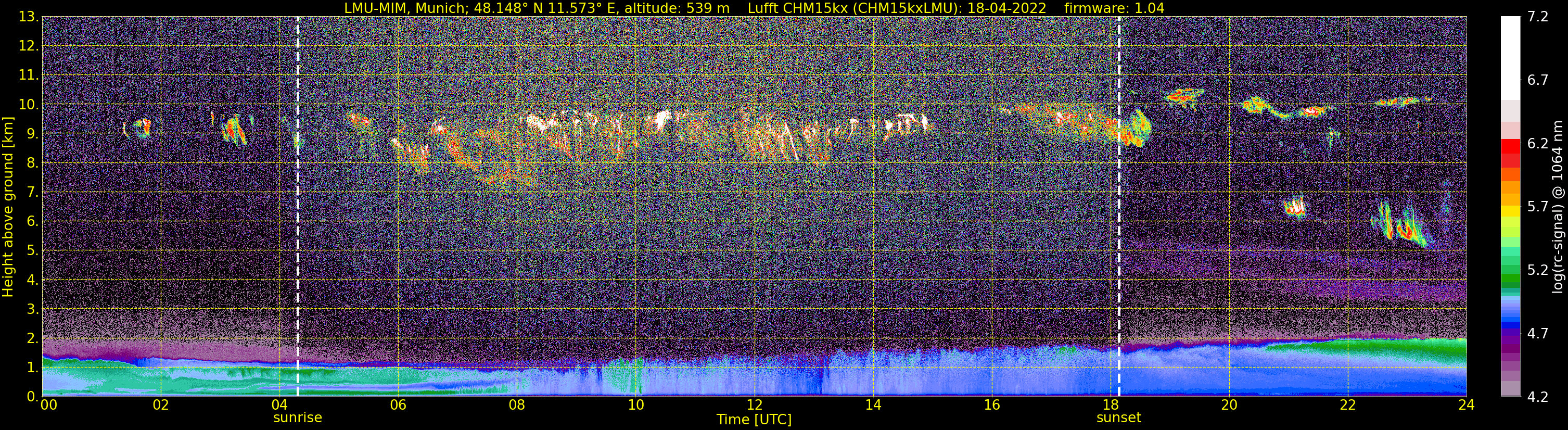Screen dimensions: 1568x430
Task: Click the '9.' height axis tick label
Action: [32, 134]
